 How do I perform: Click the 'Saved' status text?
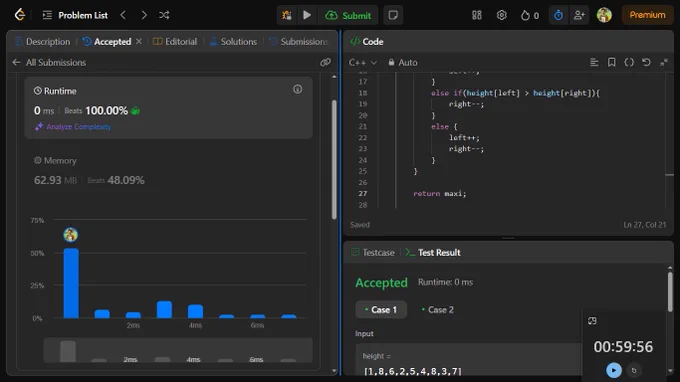(x=360, y=225)
